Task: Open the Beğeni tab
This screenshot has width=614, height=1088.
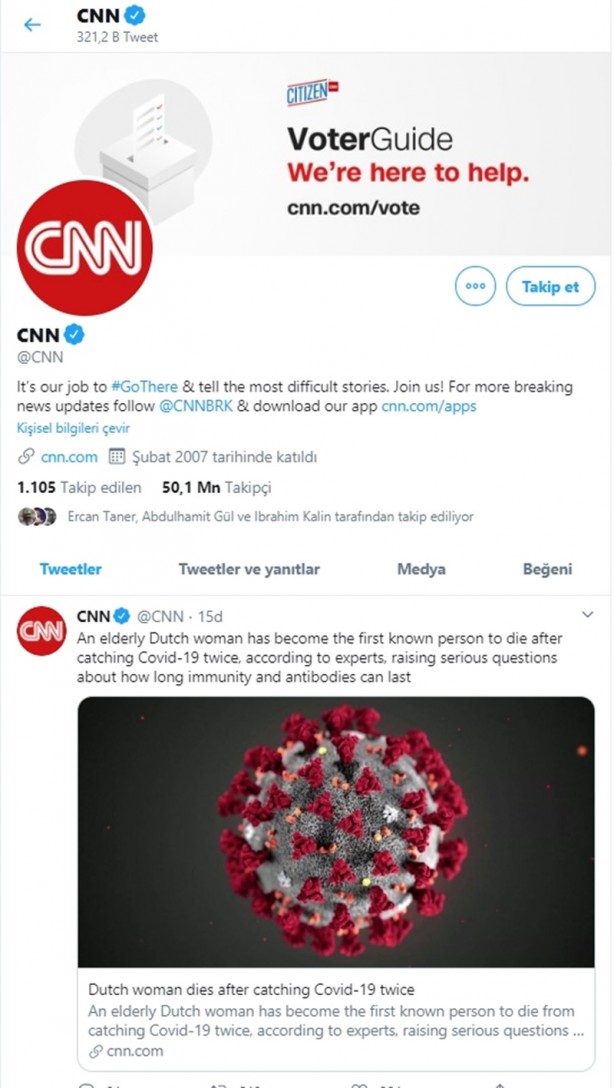Action: (547, 569)
